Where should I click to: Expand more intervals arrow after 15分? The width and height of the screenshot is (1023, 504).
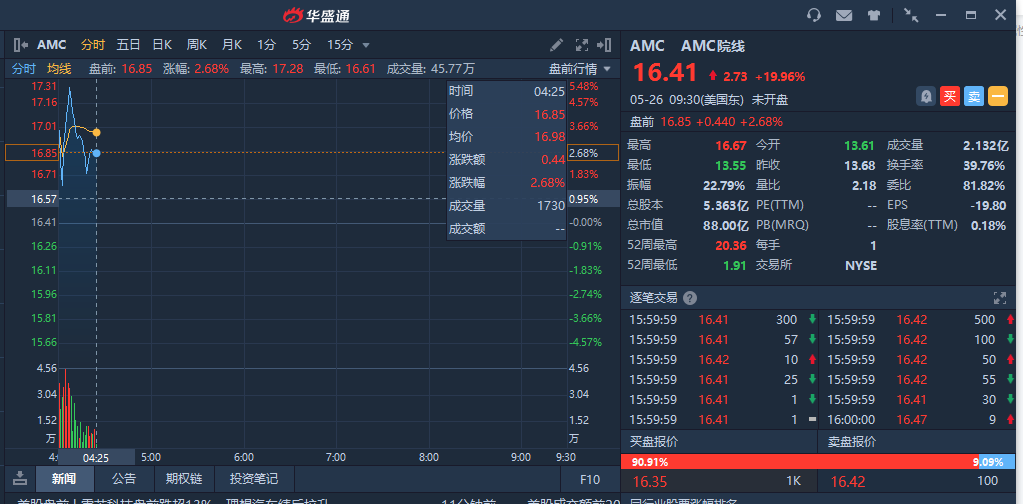coord(366,45)
